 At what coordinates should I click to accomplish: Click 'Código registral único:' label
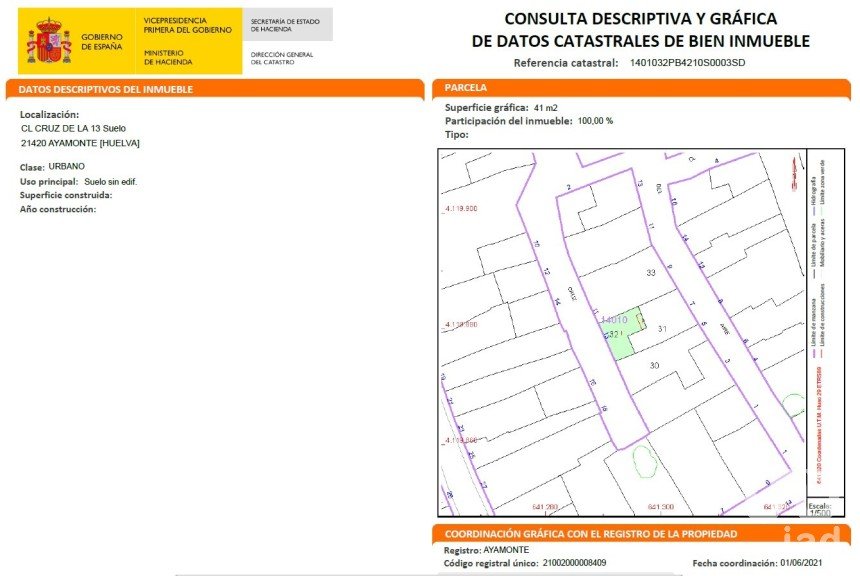[491, 563]
